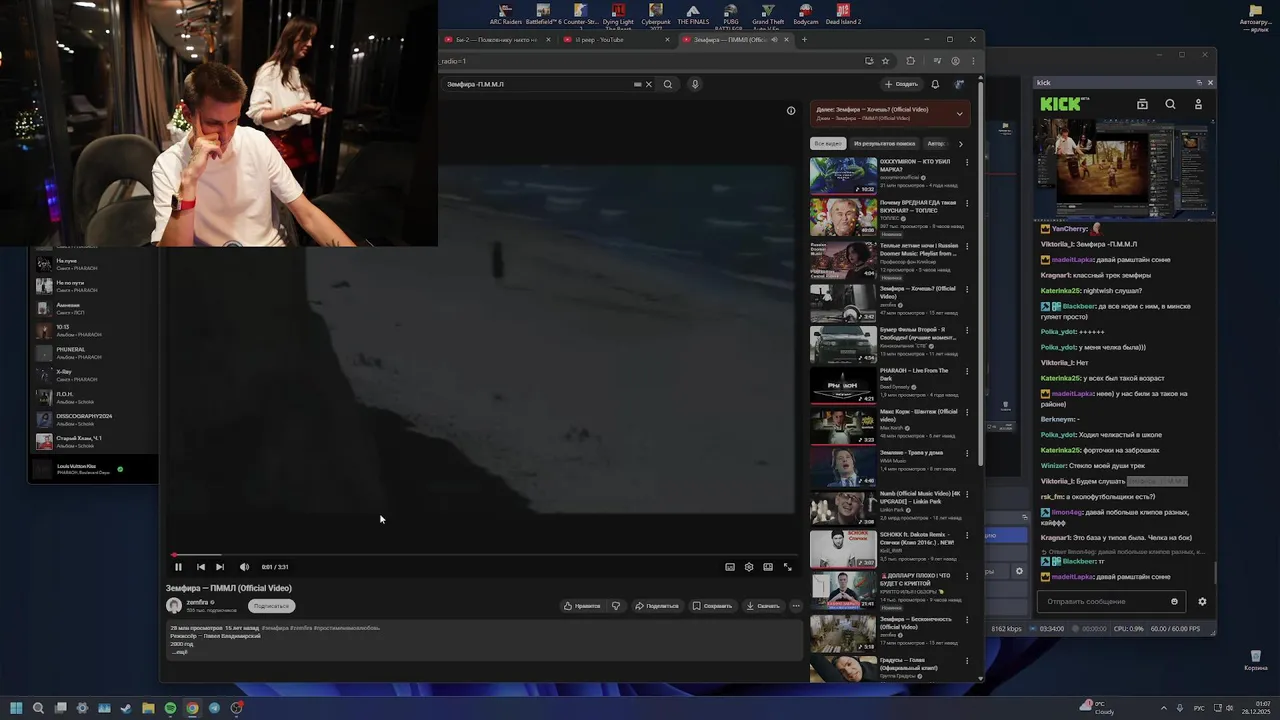Open options for OXXXYMIRON video

pos(967,162)
